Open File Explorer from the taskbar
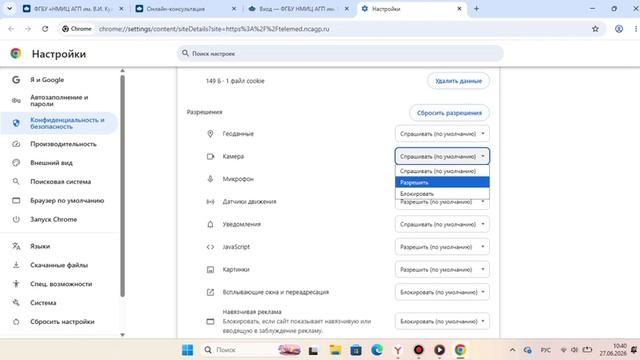This screenshot has height=360, width=640. coord(335,350)
